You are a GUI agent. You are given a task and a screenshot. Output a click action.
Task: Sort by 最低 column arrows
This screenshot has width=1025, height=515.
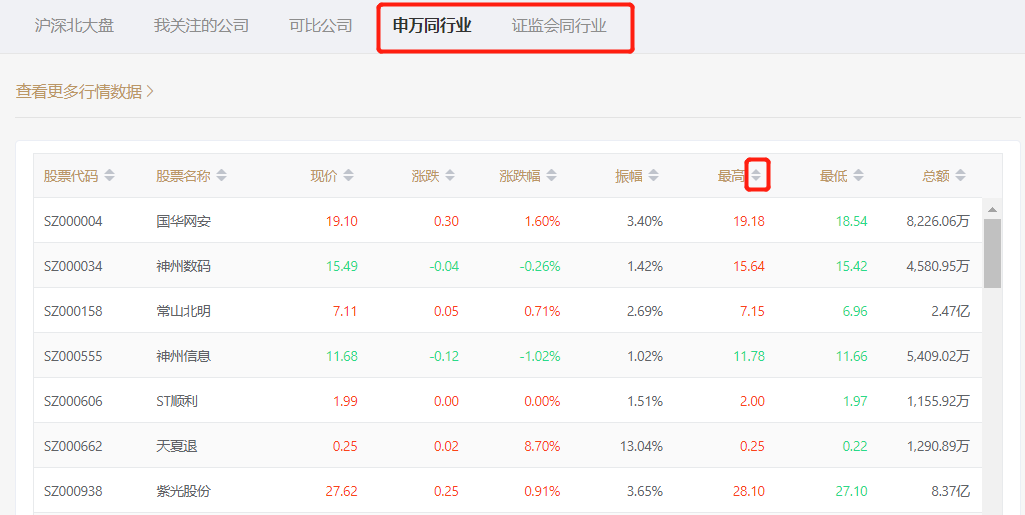858,175
